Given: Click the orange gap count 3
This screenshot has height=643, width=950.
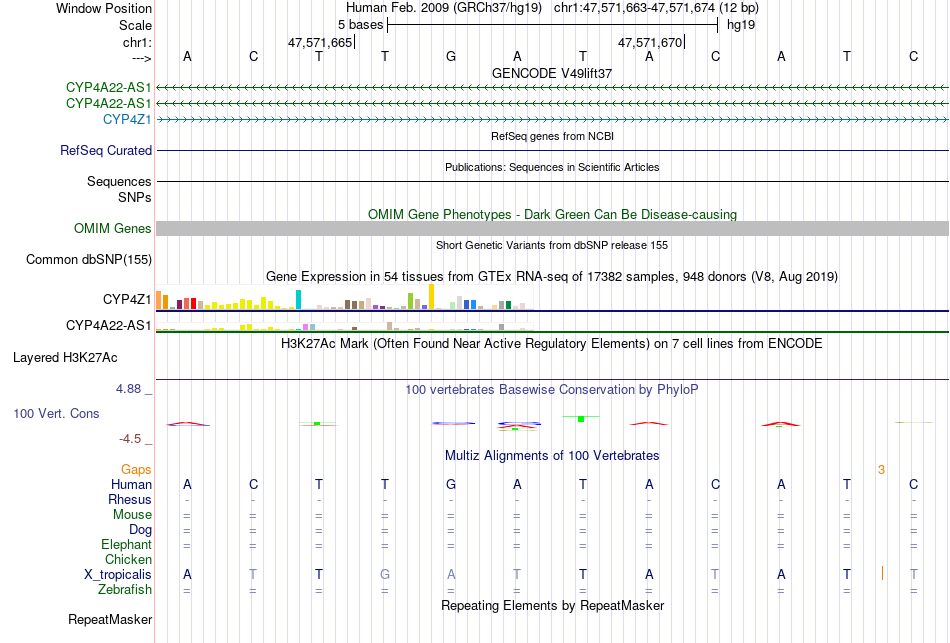Looking at the screenshot, I should coord(882,470).
